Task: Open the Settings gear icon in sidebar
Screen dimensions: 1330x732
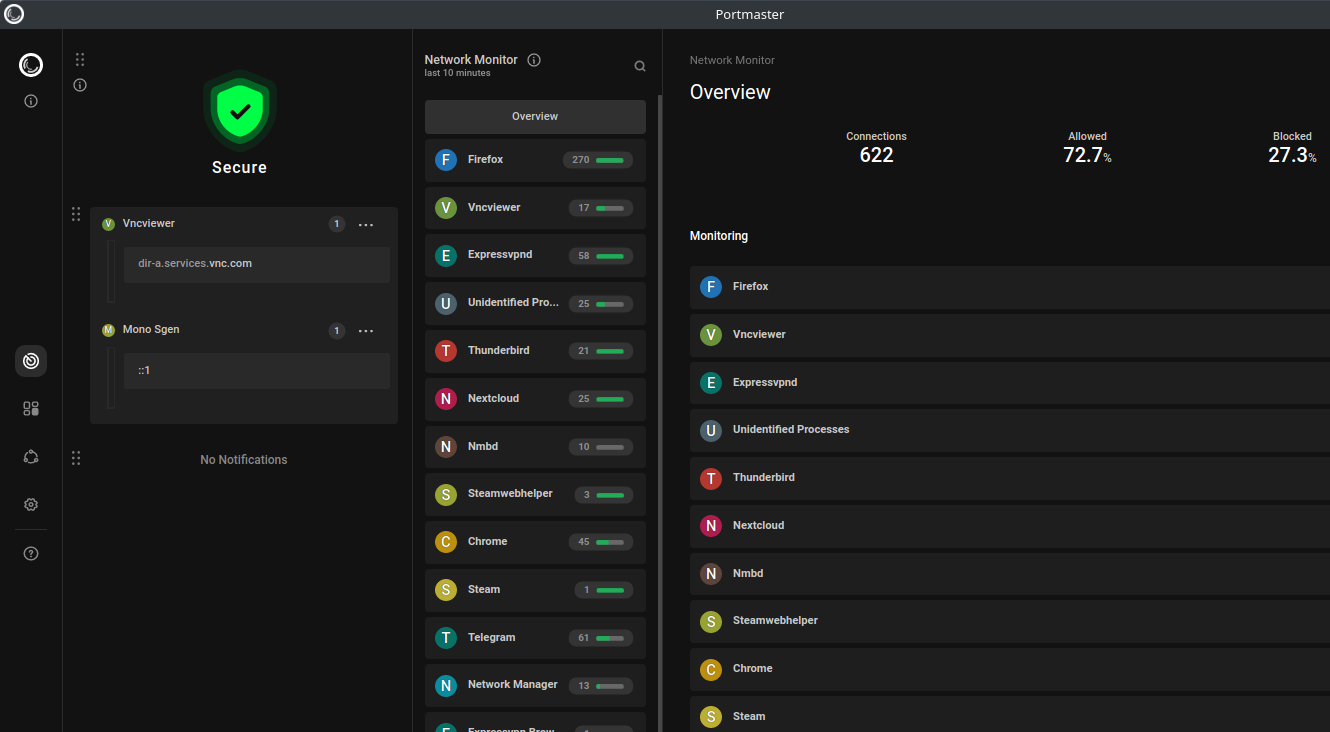Action: (x=31, y=505)
